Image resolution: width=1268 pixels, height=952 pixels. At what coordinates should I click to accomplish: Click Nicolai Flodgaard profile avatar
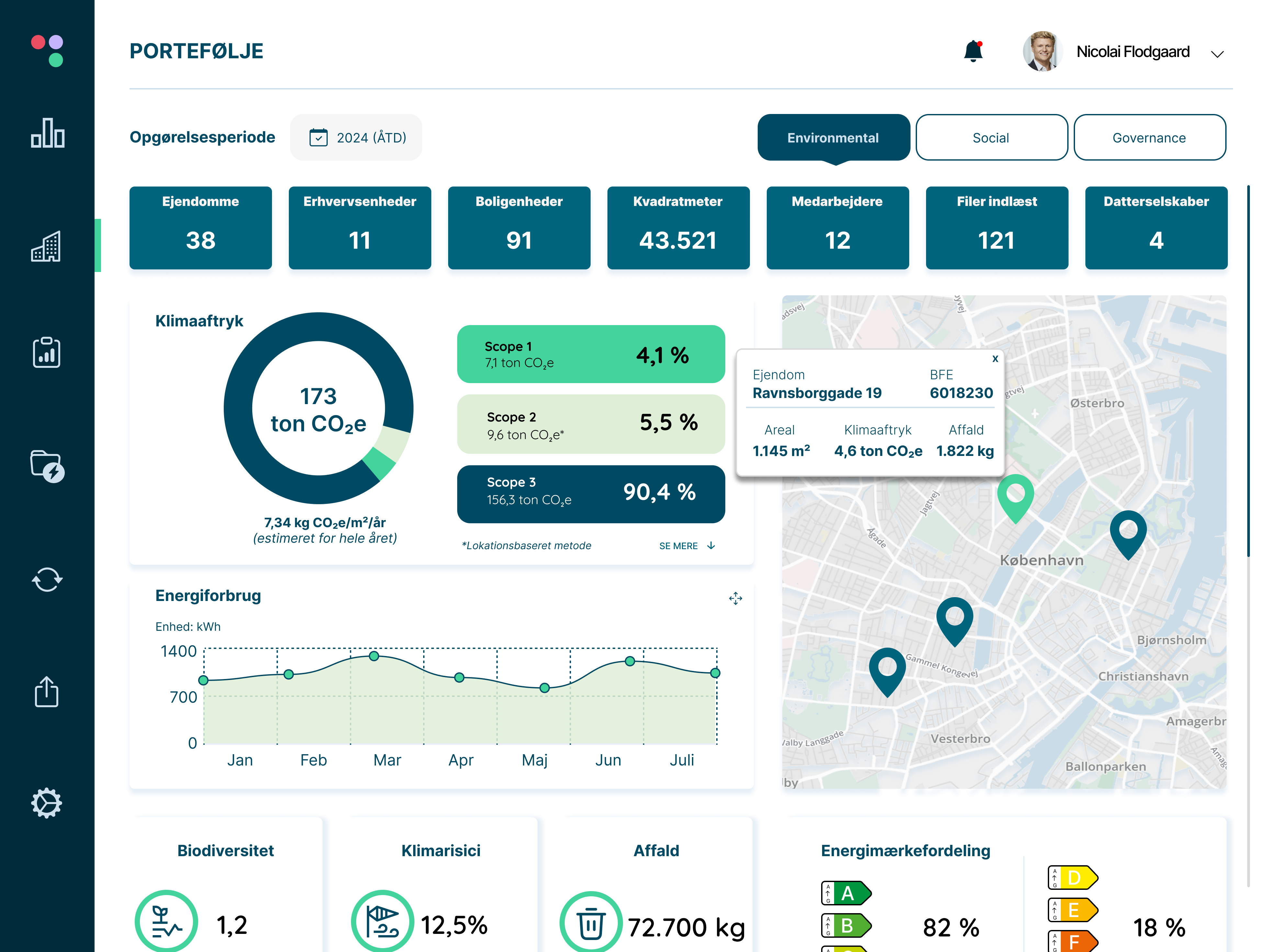tap(1042, 51)
